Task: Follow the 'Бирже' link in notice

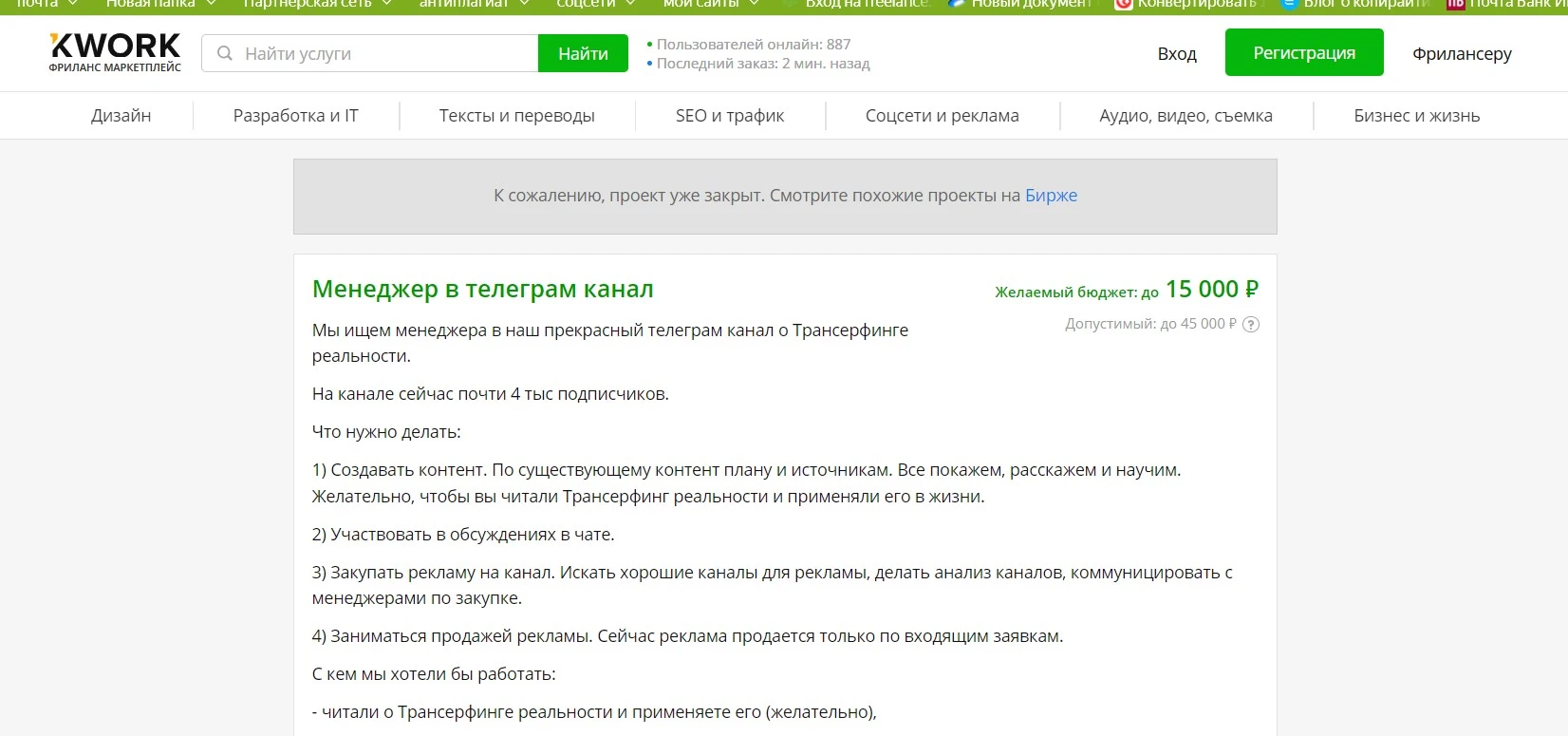Action: 1051,196
